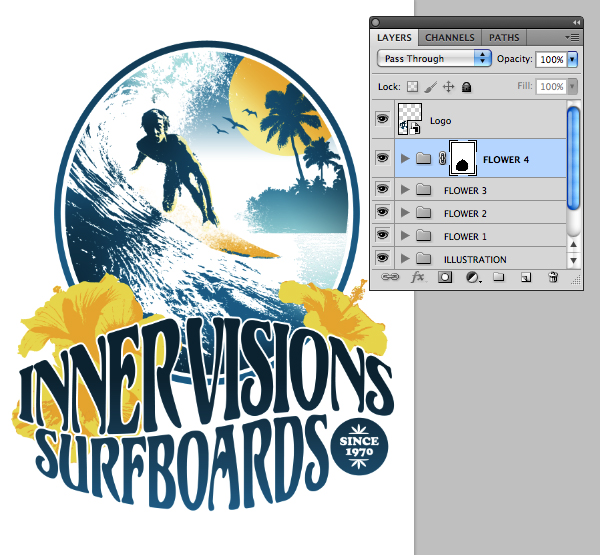The height and width of the screenshot is (555, 600).
Task: Click the Fill 100% value field
Action: click(551, 87)
